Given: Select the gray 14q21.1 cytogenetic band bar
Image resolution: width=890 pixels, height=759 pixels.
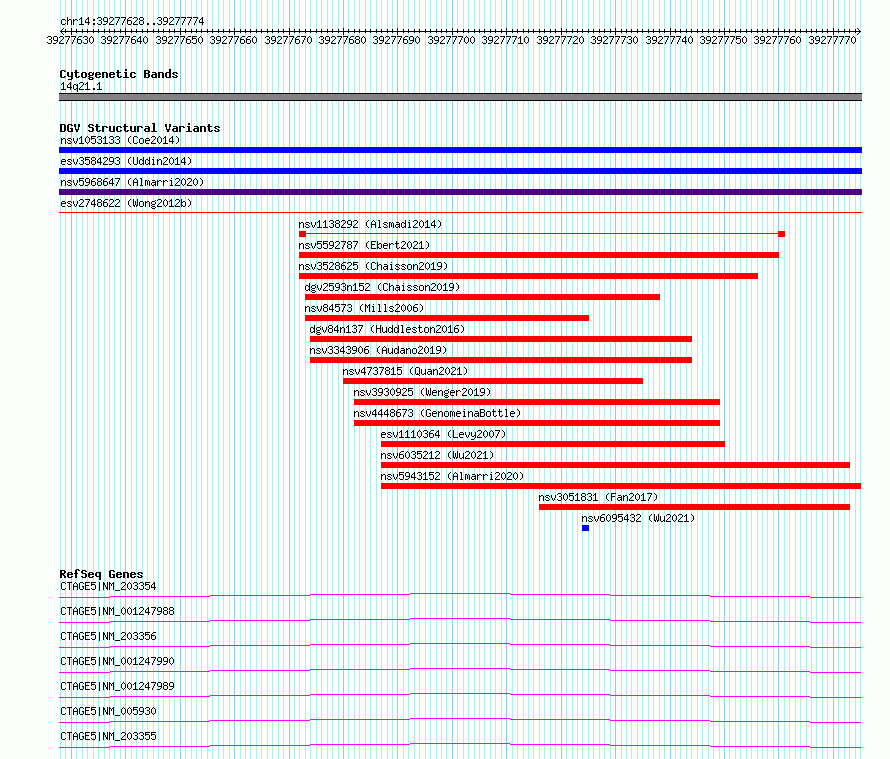Looking at the screenshot, I should coord(460,97).
